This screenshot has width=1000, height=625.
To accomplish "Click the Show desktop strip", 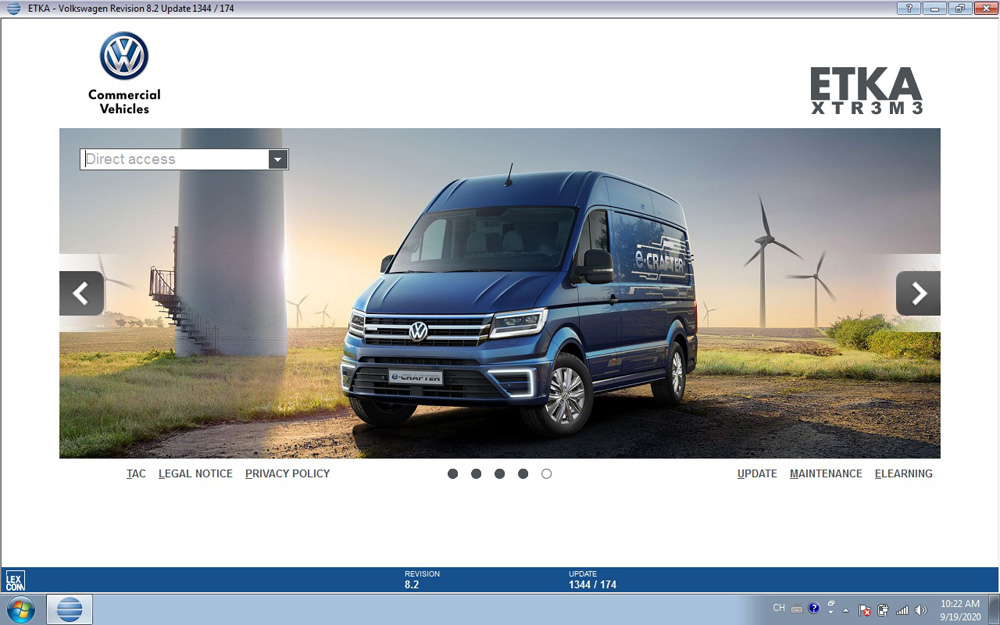I will pos(994,610).
